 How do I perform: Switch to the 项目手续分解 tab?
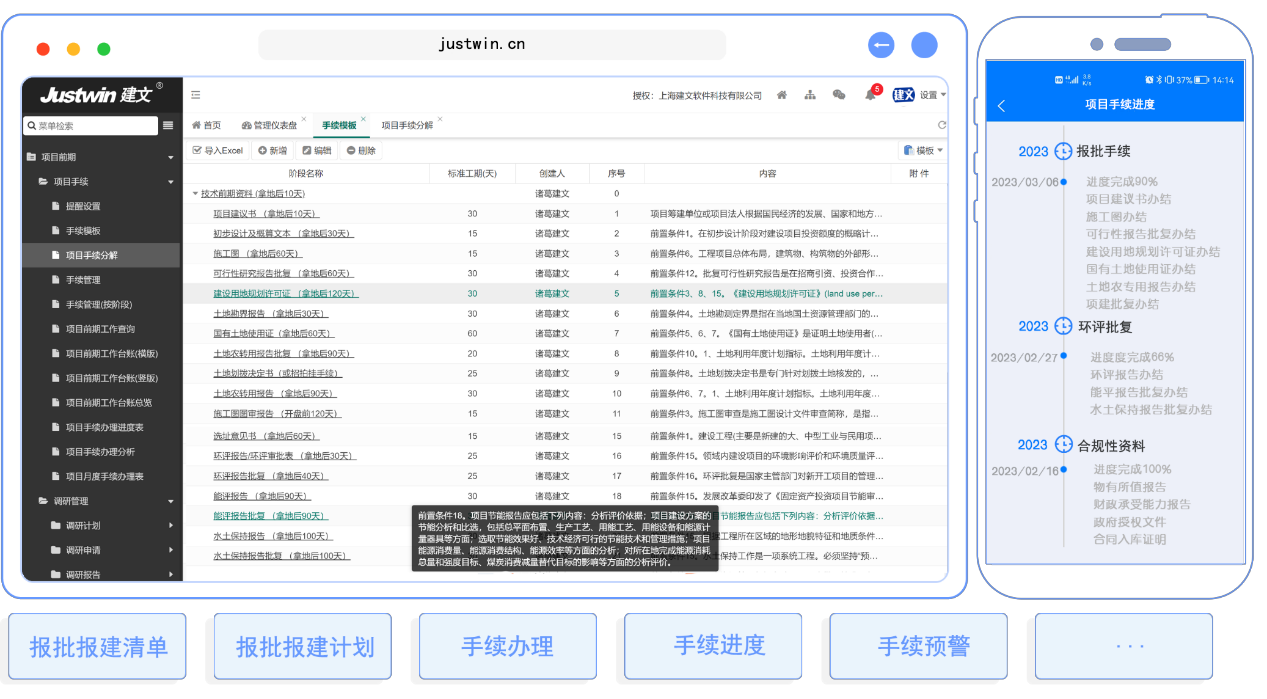pos(406,126)
